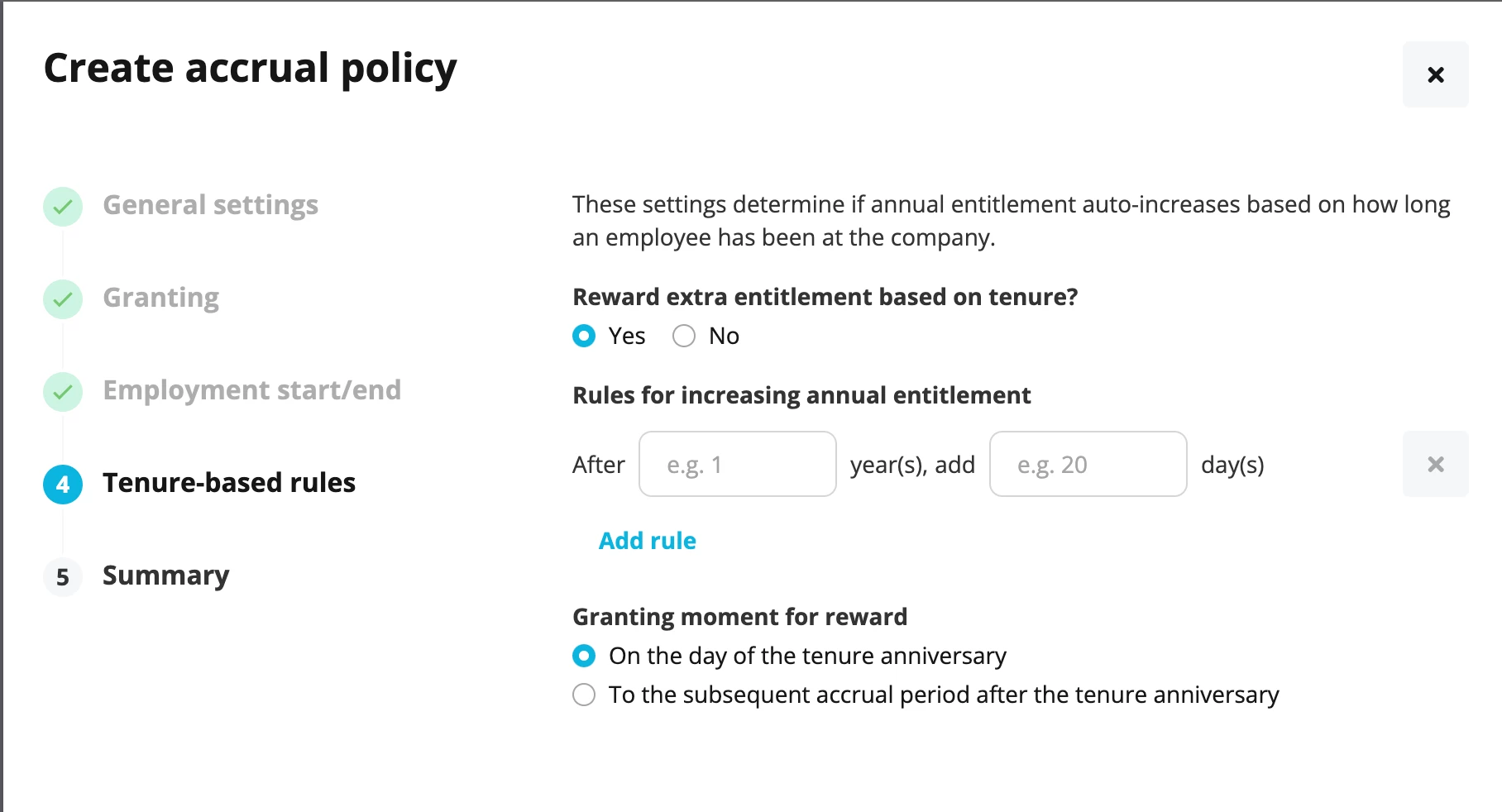The height and width of the screenshot is (812, 1502).
Task: Close the Create accrual policy dialog
Action: (1435, 74)
